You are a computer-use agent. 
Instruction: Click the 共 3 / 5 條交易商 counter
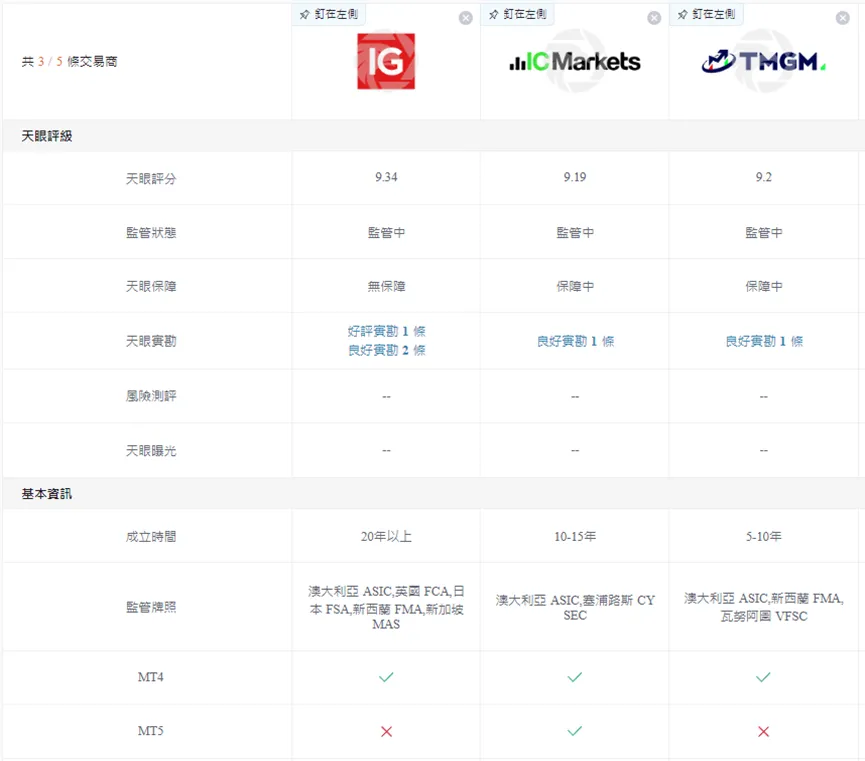70,61
